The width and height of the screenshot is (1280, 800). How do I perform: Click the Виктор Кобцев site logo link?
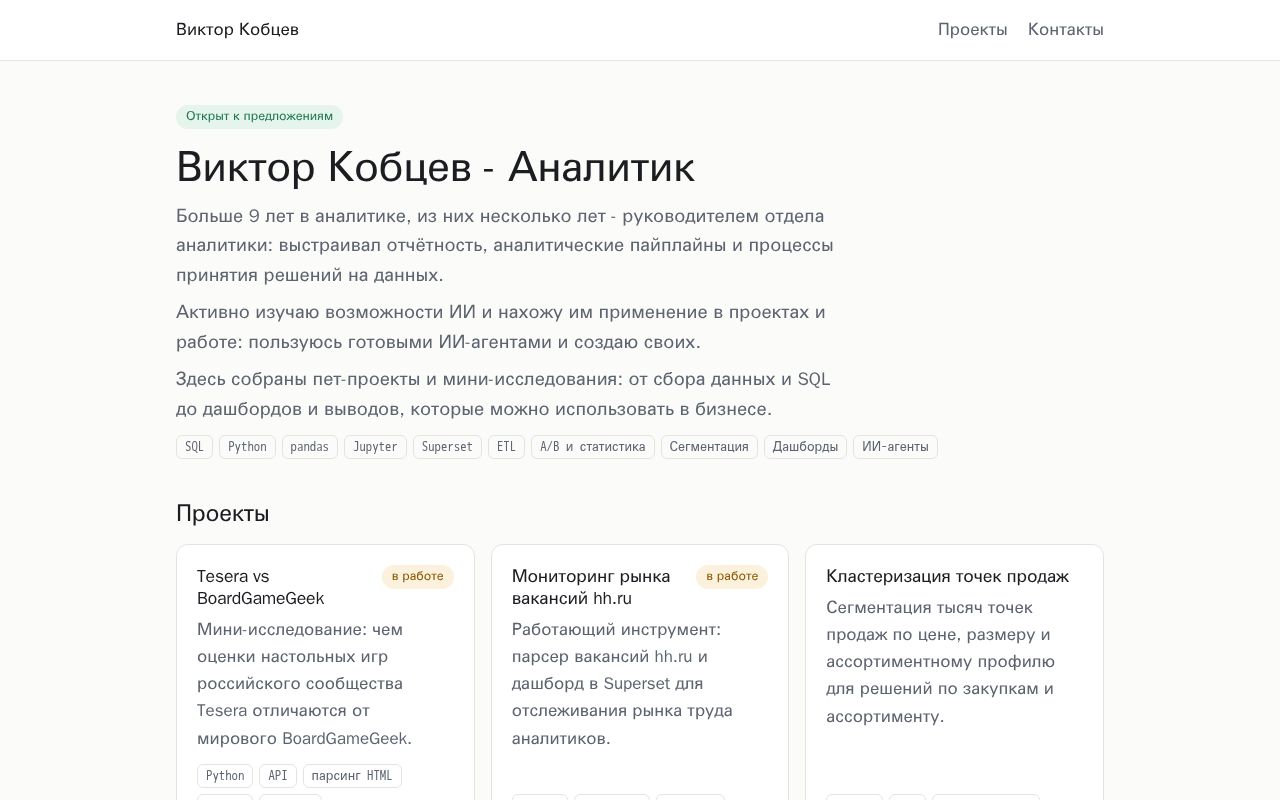click(237, 30)
